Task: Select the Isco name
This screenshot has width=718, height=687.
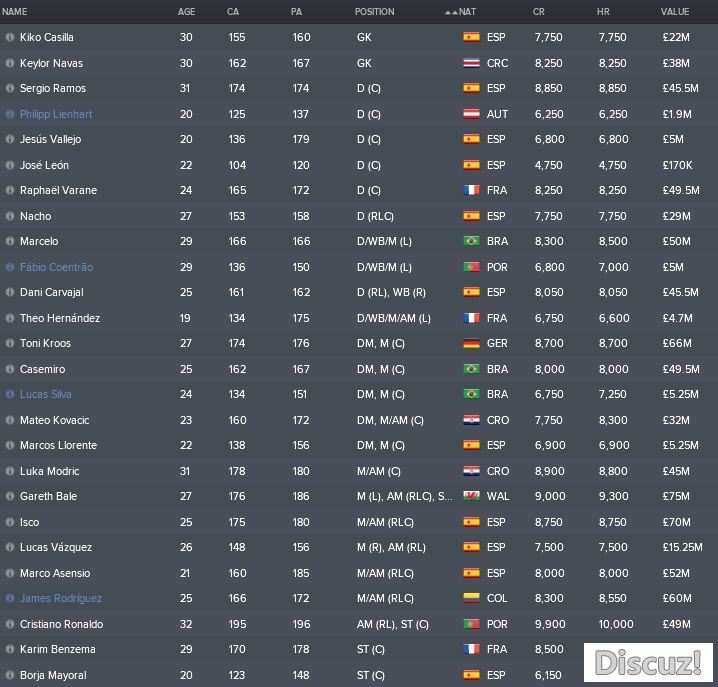Action: pyautogui.click(x=29, y=522)
